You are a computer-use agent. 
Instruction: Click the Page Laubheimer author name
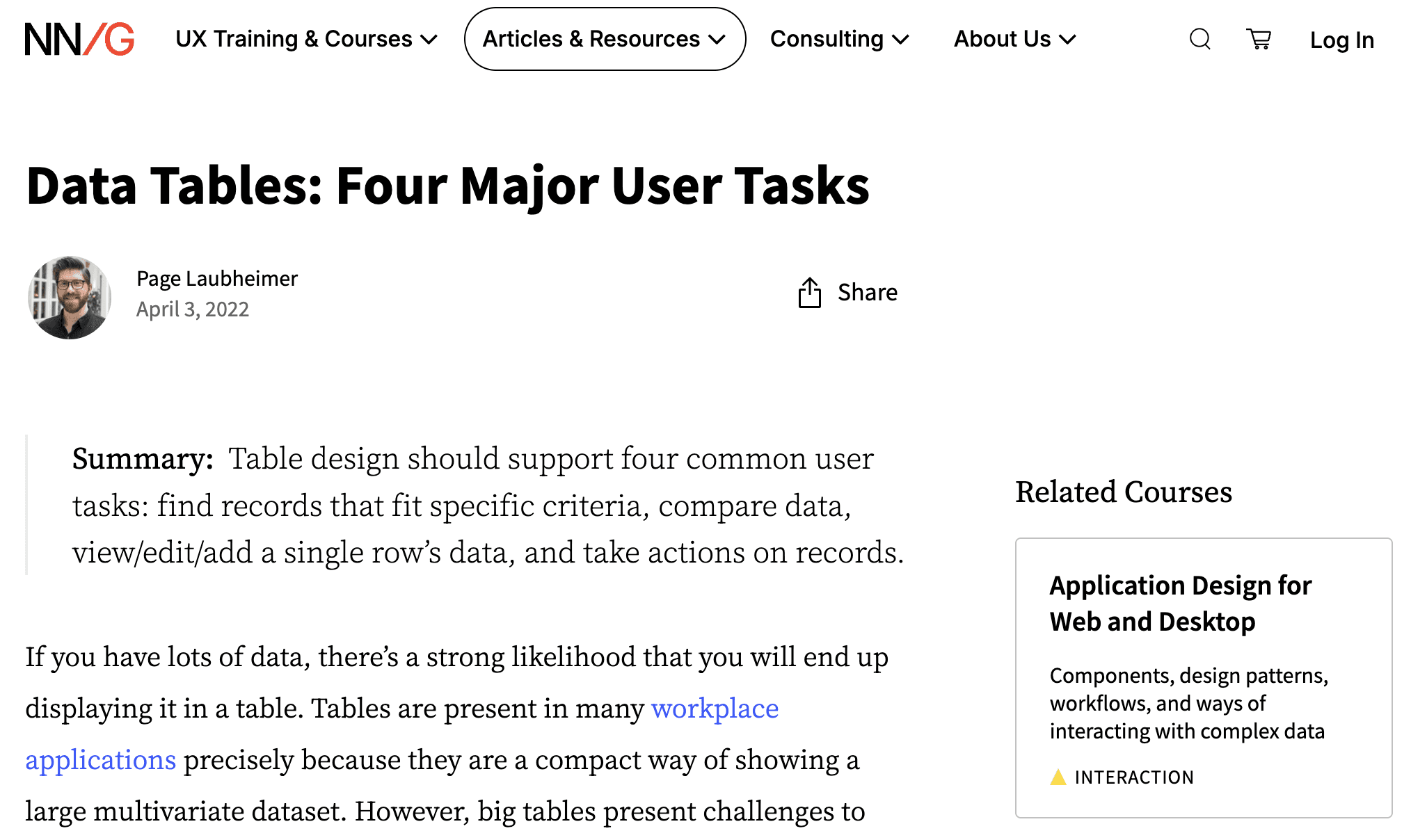click(216, 279)
